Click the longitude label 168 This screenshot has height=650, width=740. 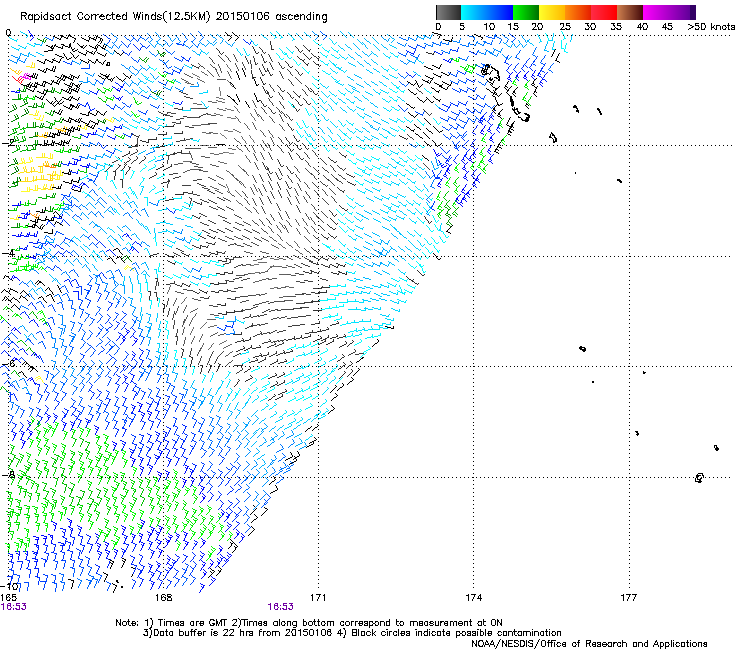163,598
